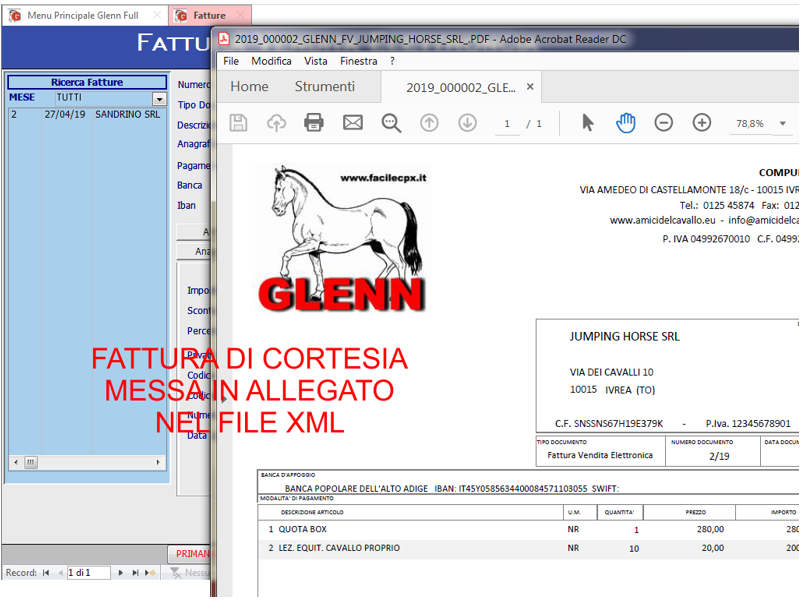Open the Finestra menu
The height and width of the screenshot is (600, 800).
pos(359,61)
